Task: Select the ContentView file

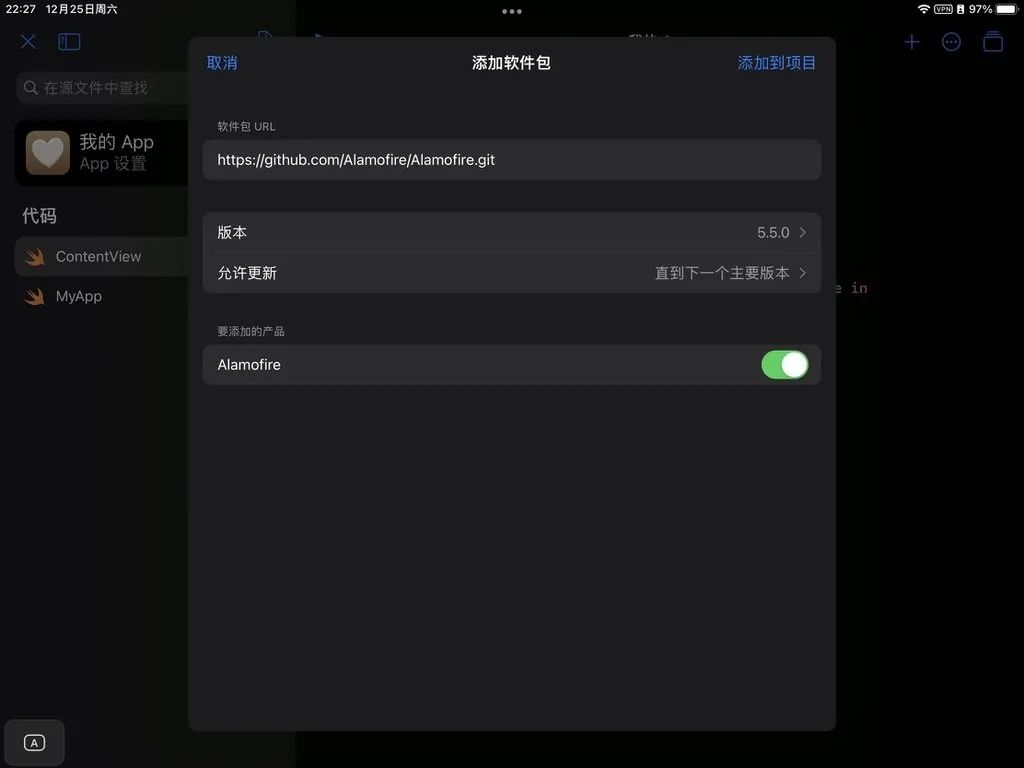Action: (102, 257)
